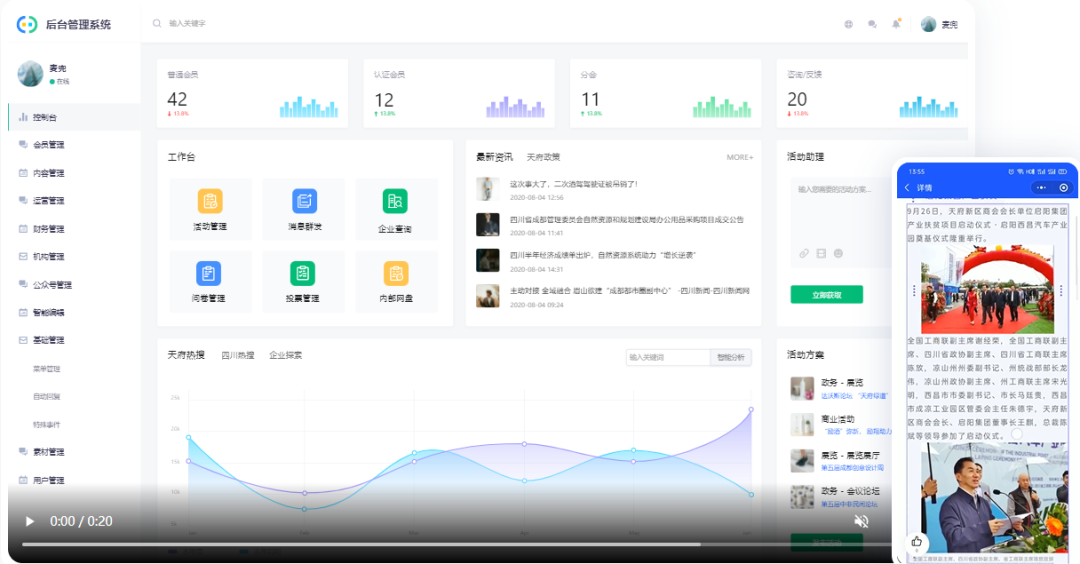The image size is (1080, 564).
Task: Click the 智能分析 button
Action: pyautogui.click(x=731, y=357)
